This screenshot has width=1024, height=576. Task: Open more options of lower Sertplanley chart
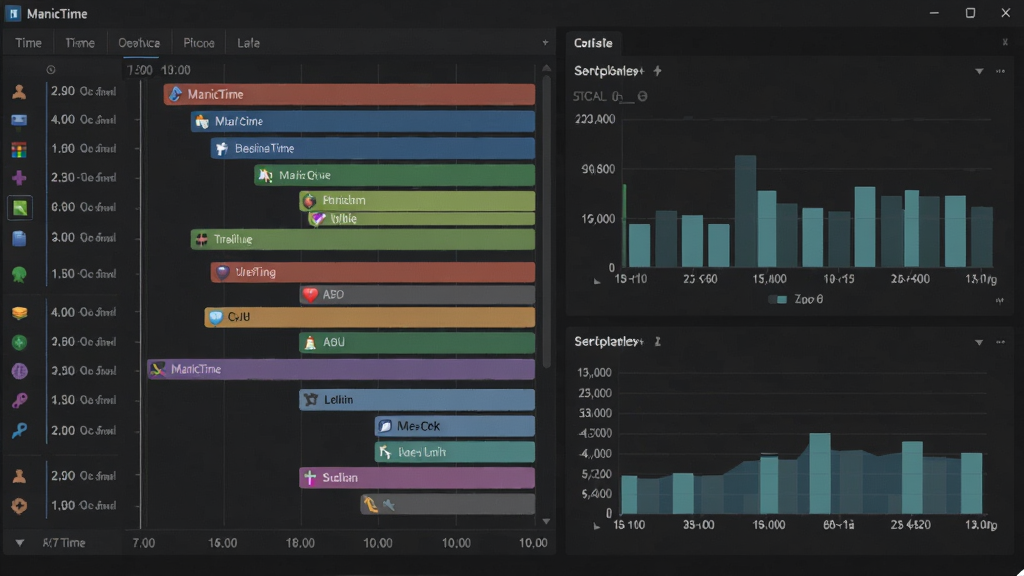pyautogui.click(x=1000, y=342)
